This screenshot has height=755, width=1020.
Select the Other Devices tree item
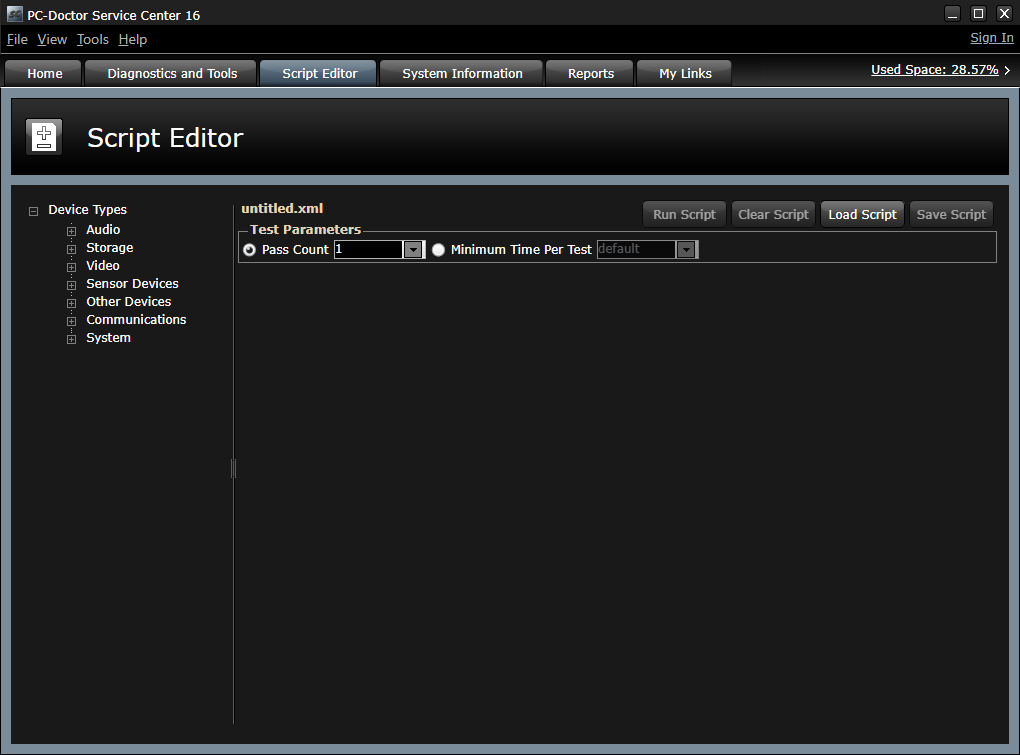point(129,302)
